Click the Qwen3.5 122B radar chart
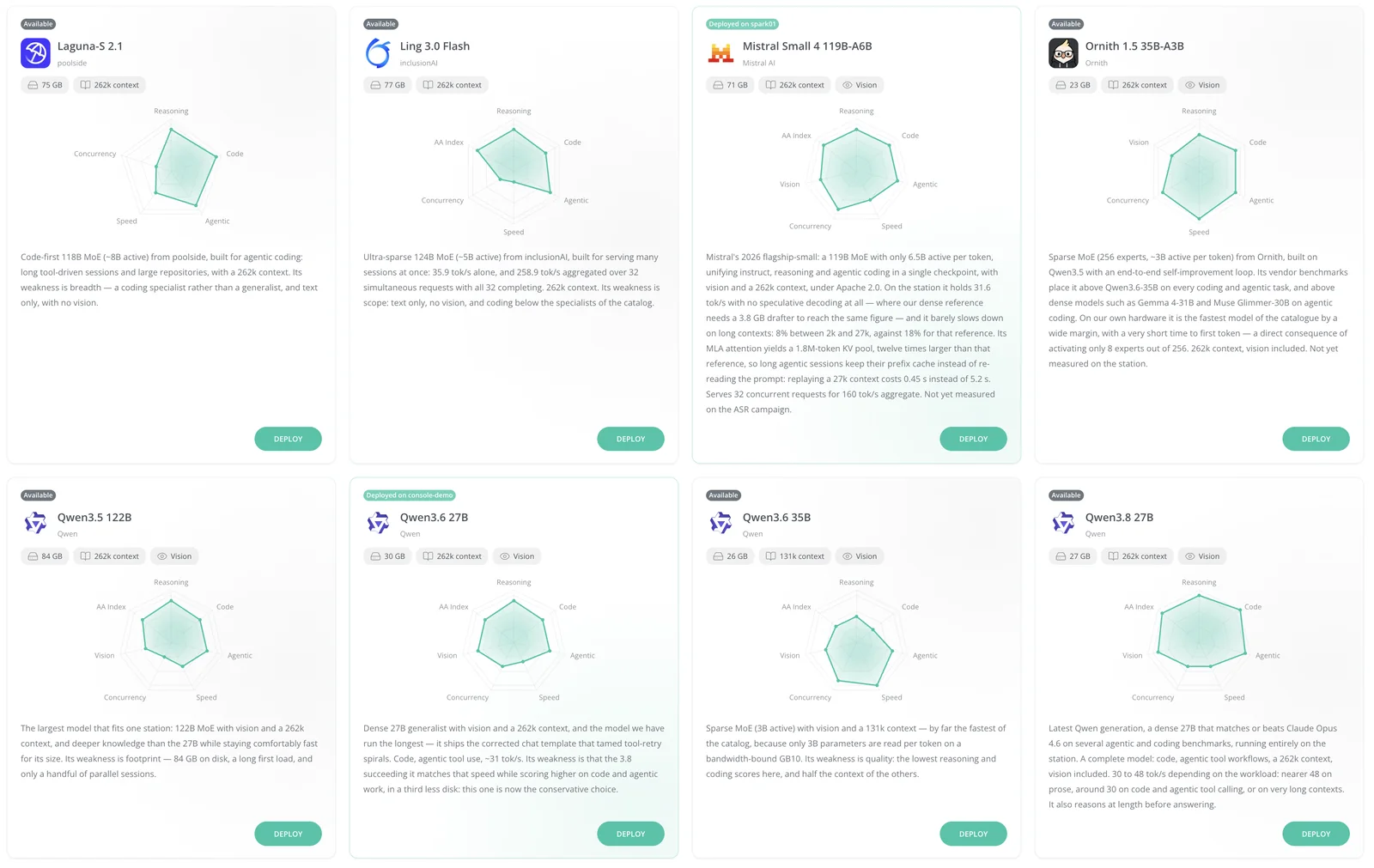 click(x=172, y=640)
